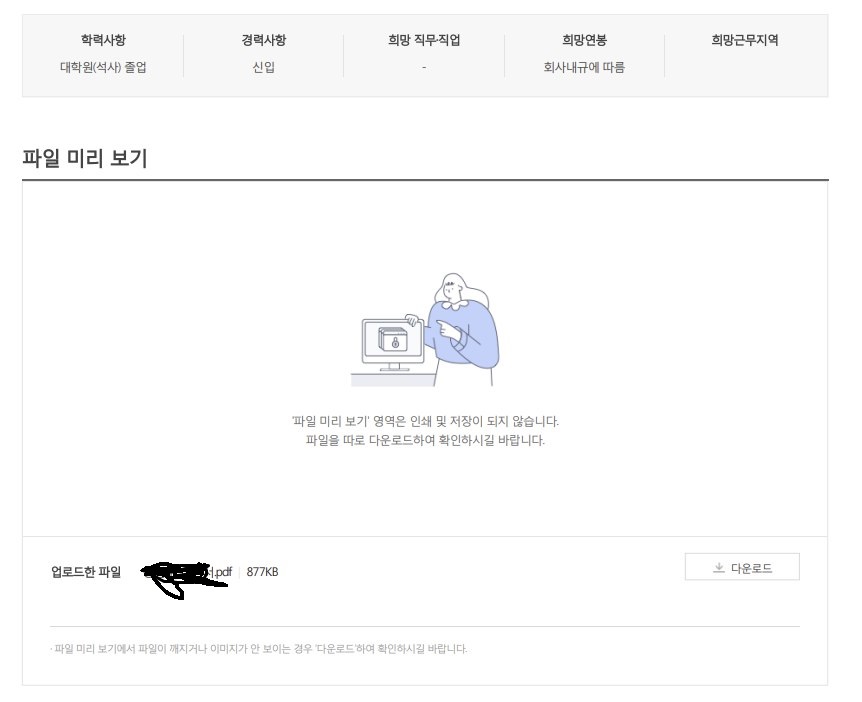The image size is (862, 702).
Task: Click the 파일 미리 보기 heading
Action: click(x=85, y=158)
